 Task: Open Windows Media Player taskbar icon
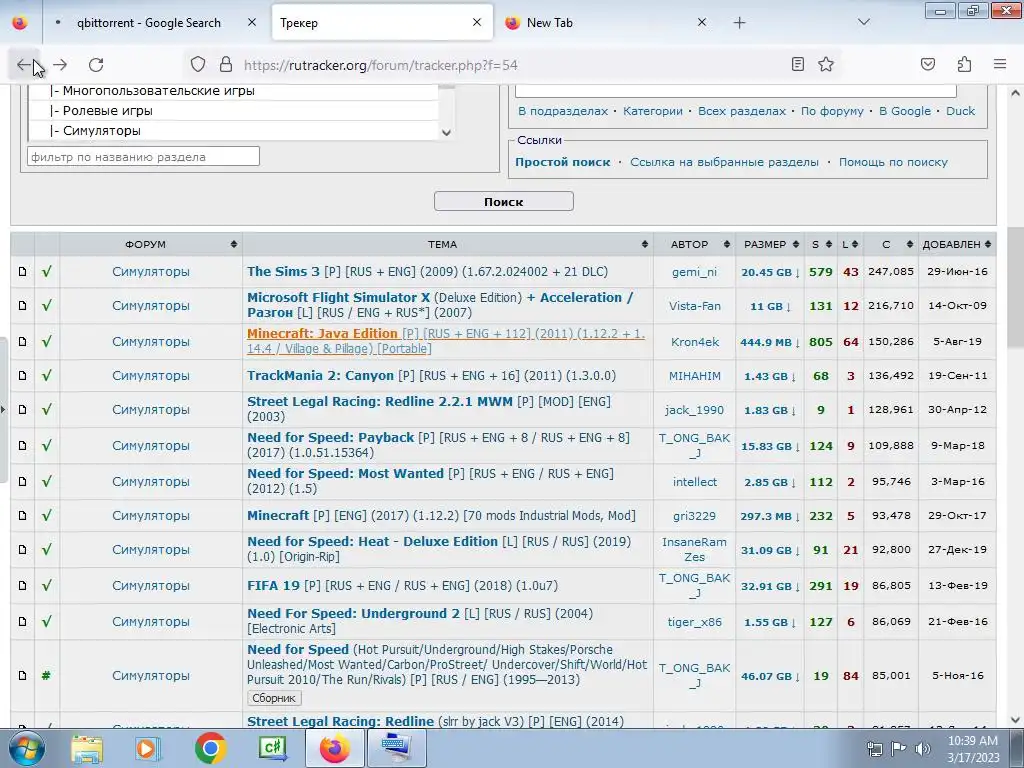(148, 748)
